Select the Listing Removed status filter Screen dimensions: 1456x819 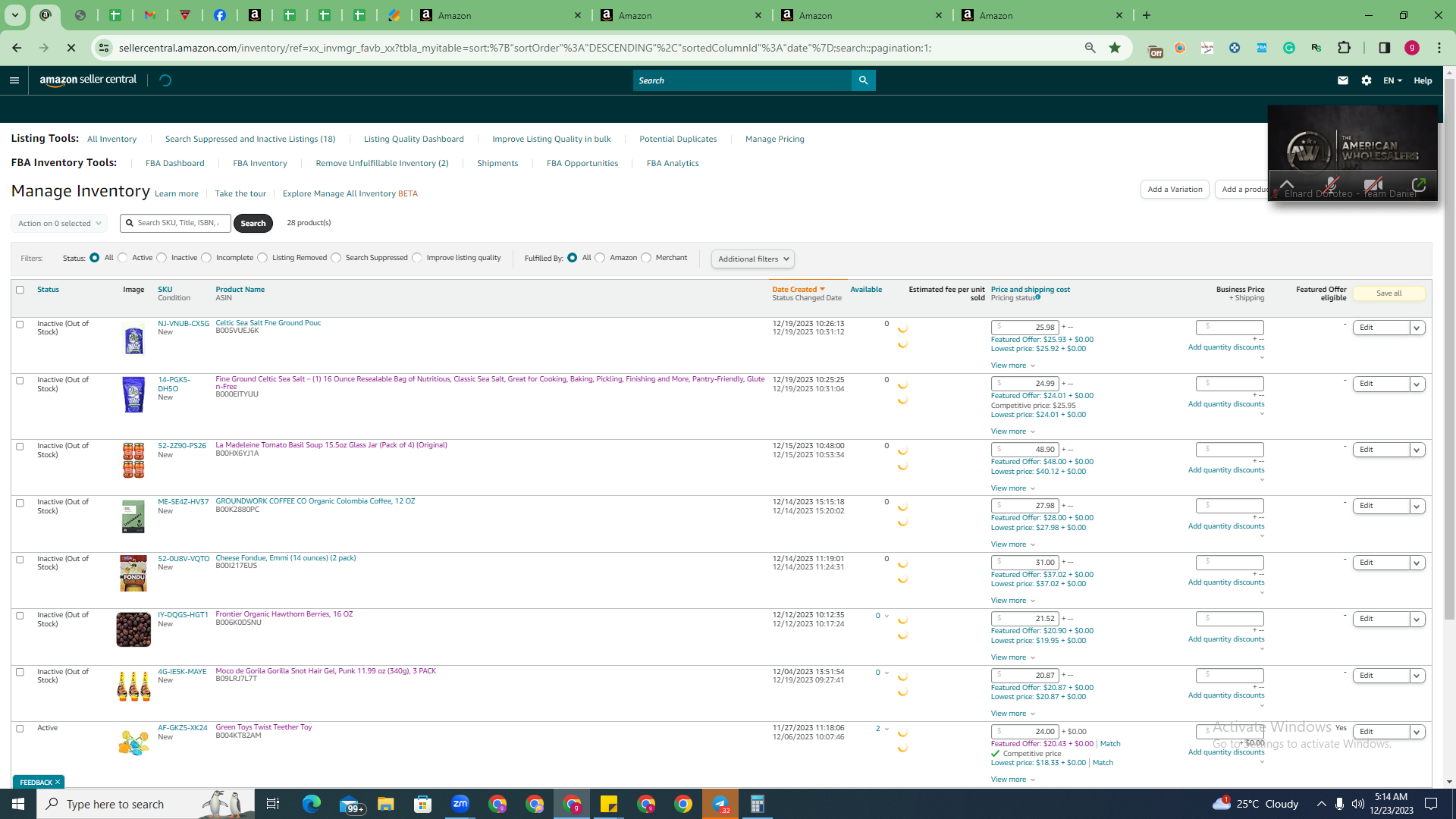262,258
